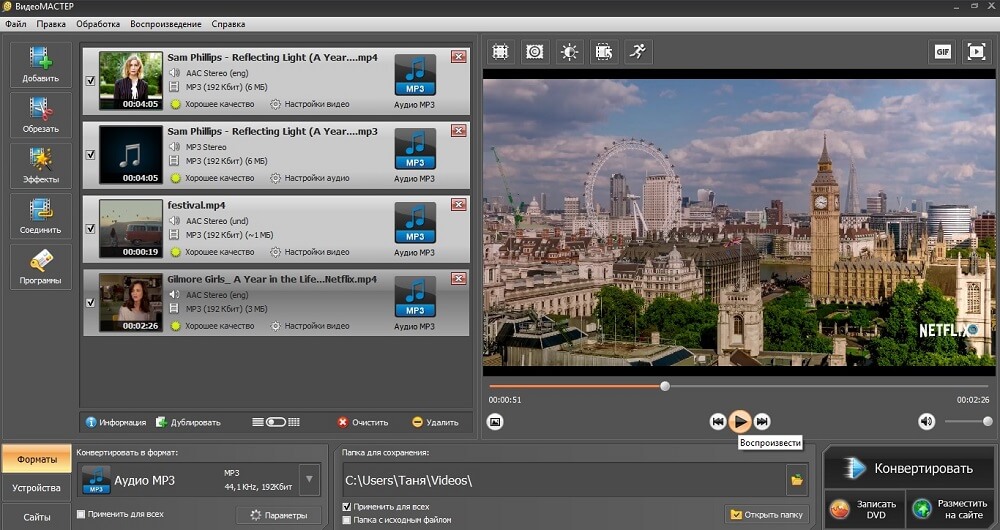The image size is (1000, 530).
Task: Click Записать DVD button
Action: click(x=864, y=509)
